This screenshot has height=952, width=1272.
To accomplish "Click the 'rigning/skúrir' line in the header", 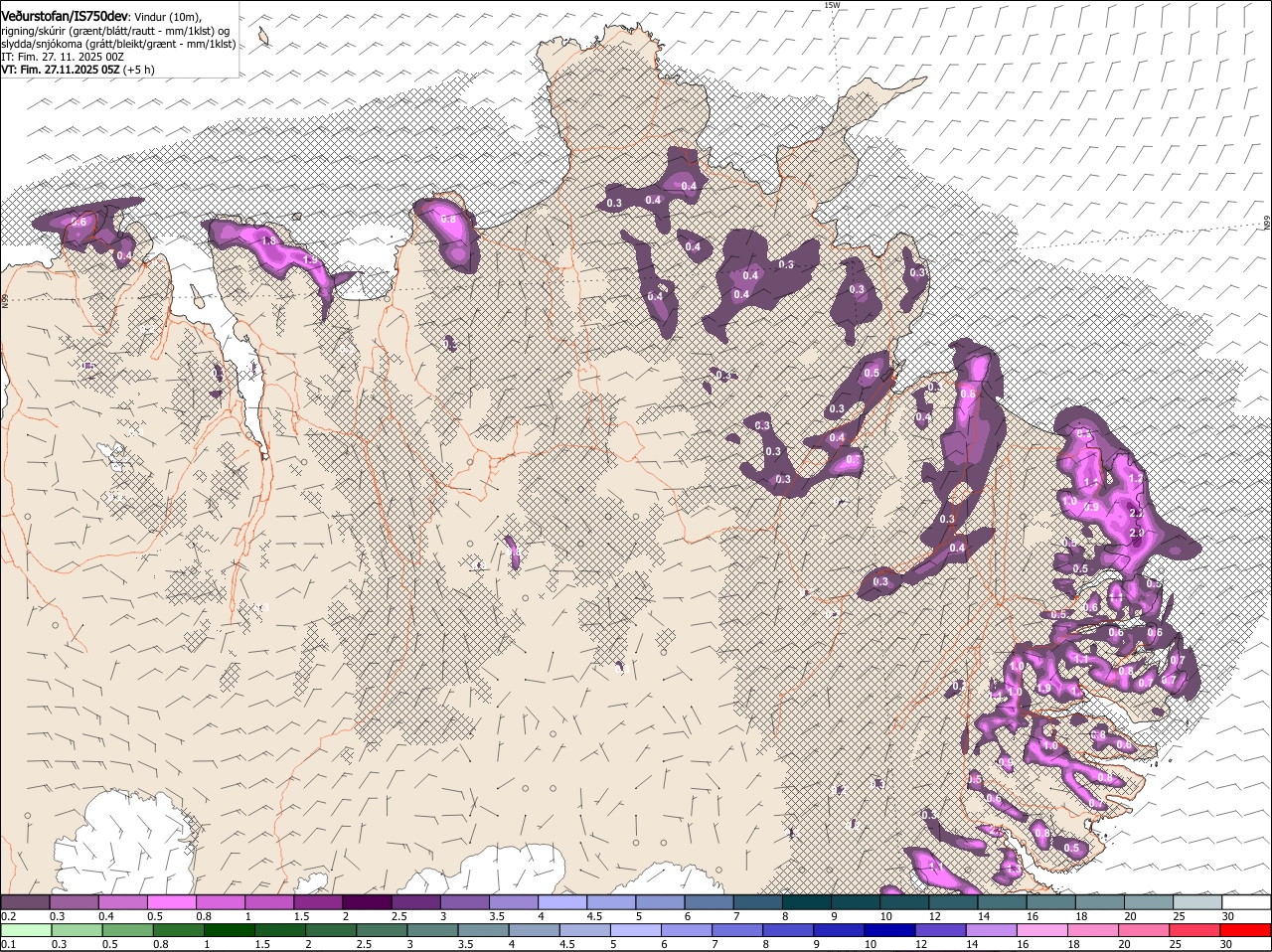I will (115, 31).
